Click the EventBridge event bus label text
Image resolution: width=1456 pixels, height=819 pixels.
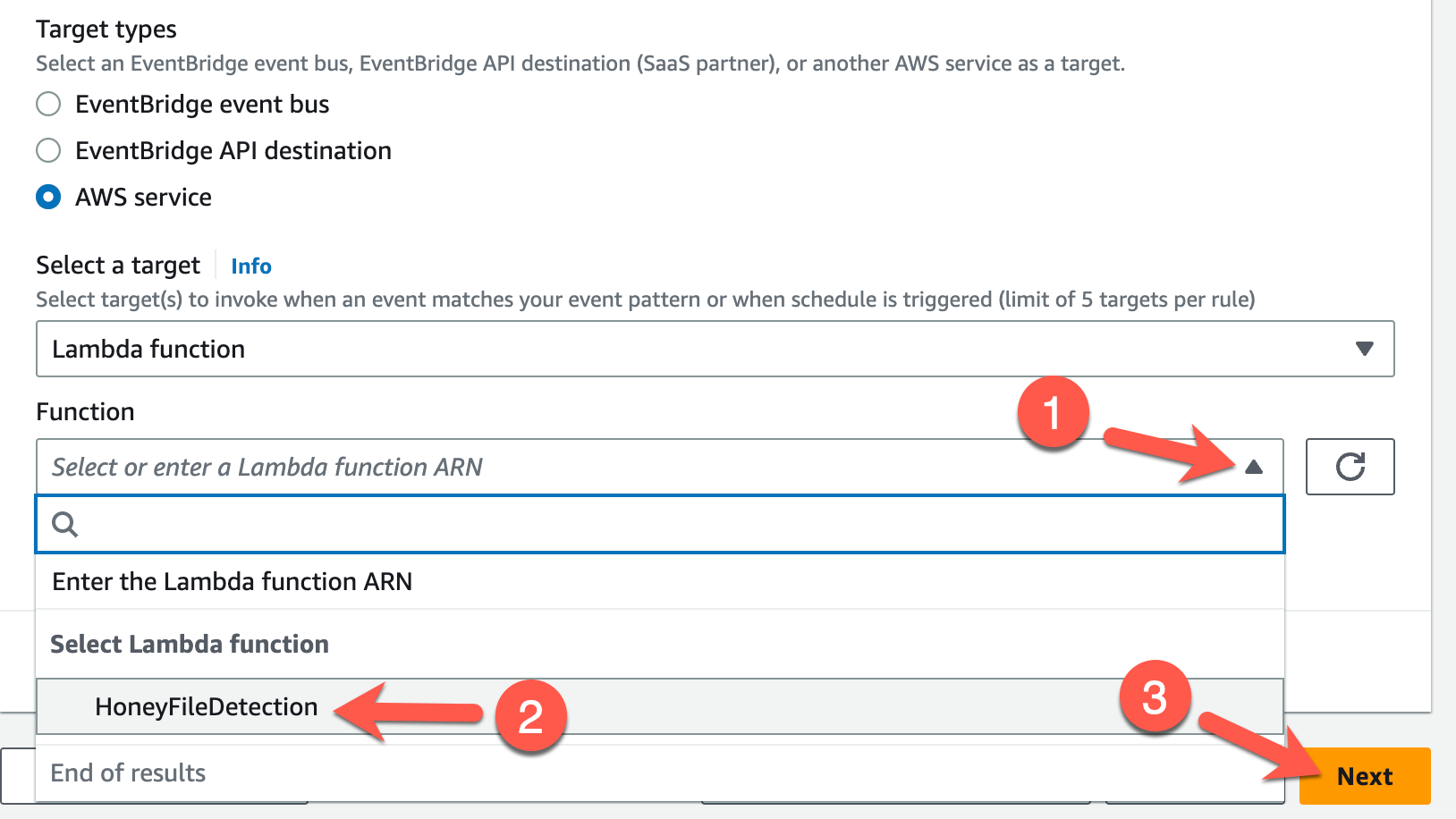click(x=202, y=105)
